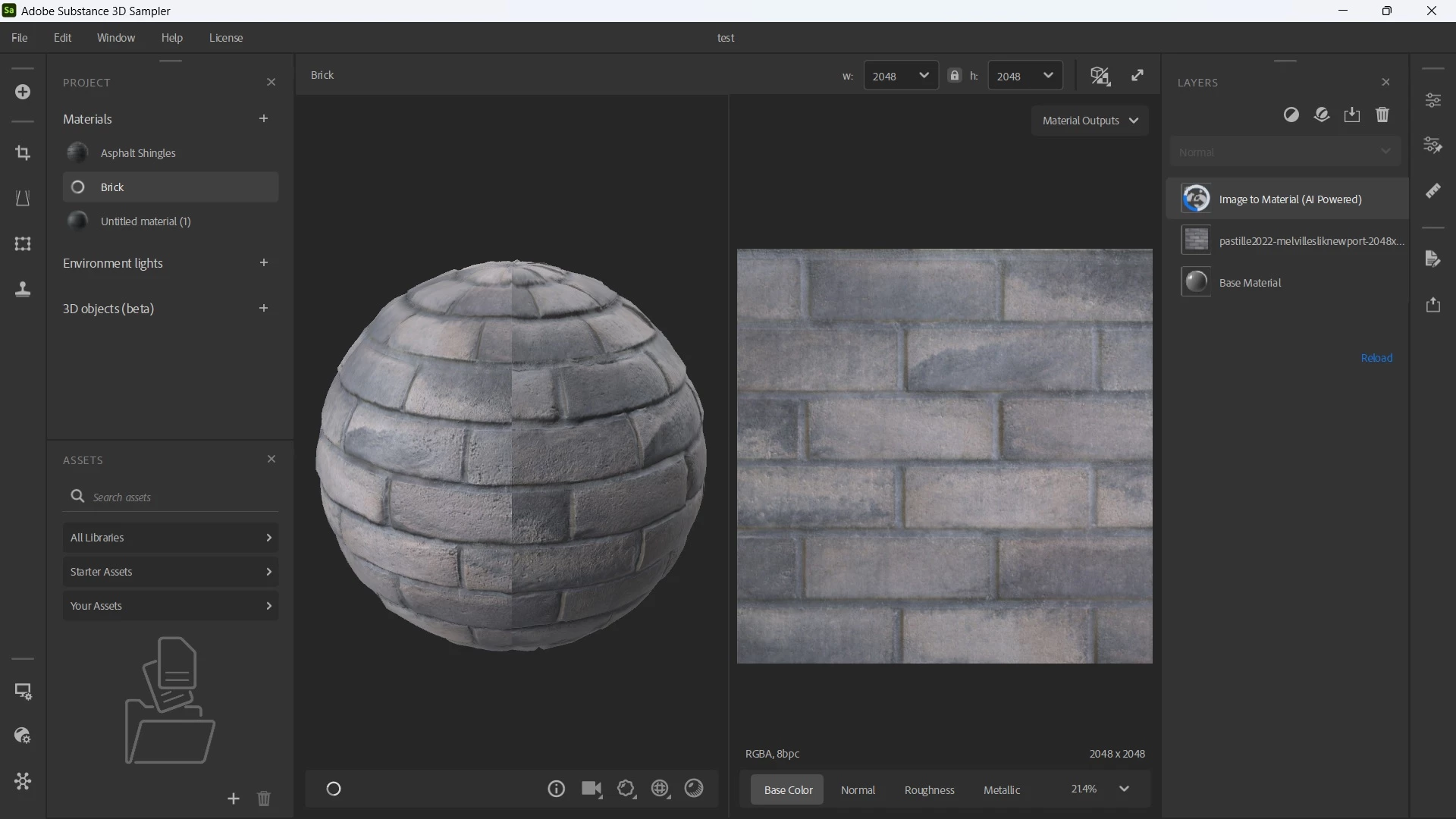Open the Window menu

(x=115, y=38)
